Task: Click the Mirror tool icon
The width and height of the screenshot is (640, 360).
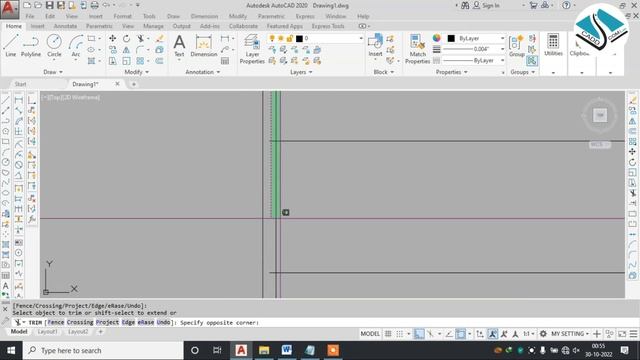Action: point(127,50)
